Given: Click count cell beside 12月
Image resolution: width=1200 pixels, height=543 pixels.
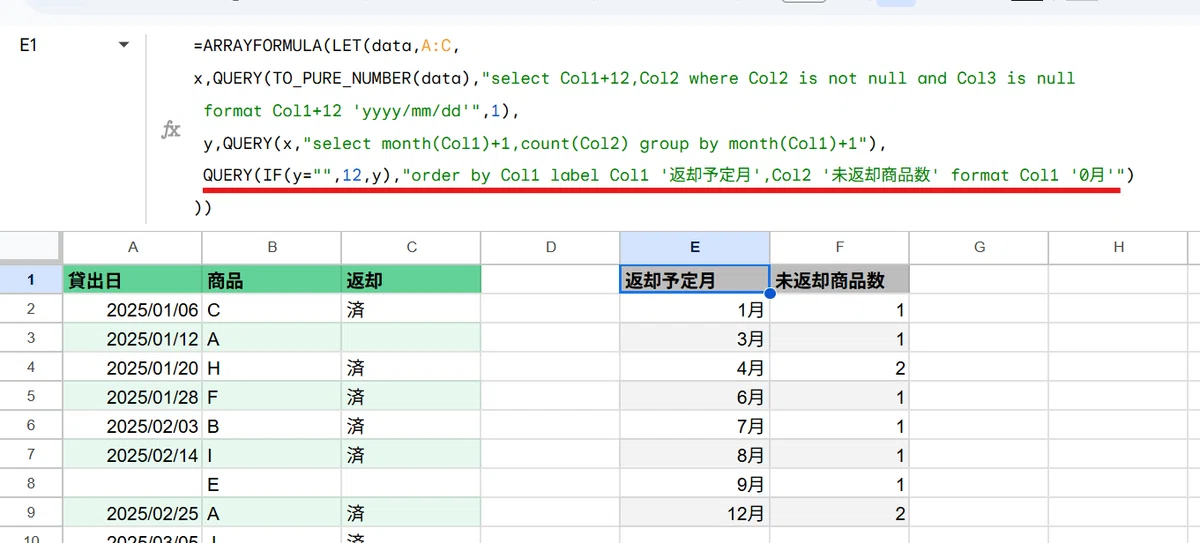Looking at the screenshot, I should point(839,513).
